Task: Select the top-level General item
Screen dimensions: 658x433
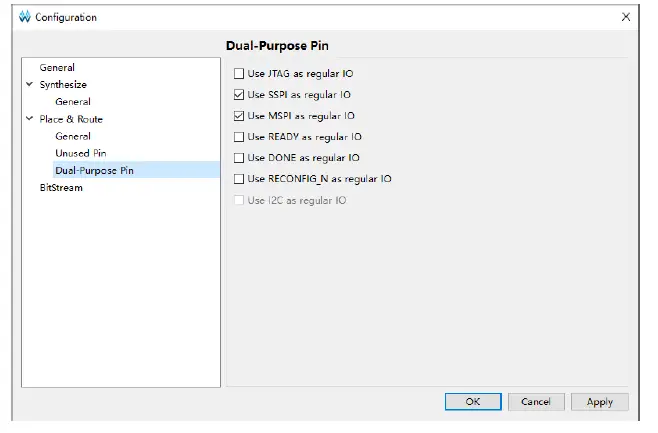Action: point(57,68)
